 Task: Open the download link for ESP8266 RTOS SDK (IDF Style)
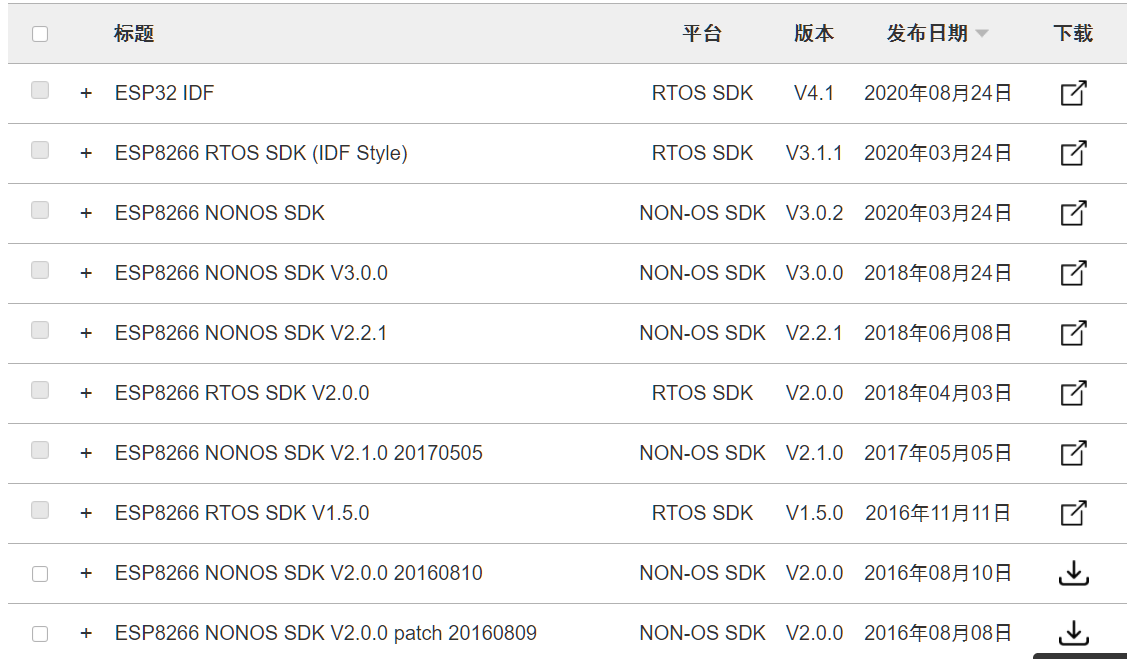click(1072, 153)
